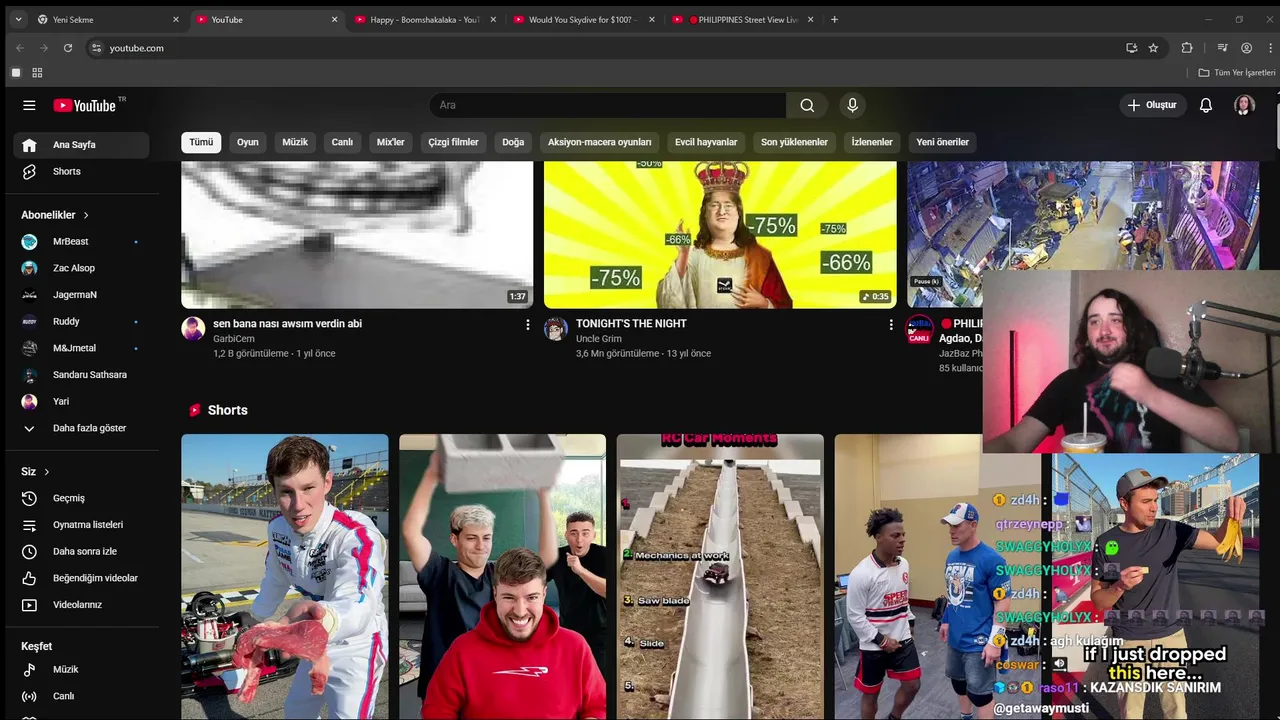Expand the Abonelikler section chevron
The width and height of the screenshot is (1280, 720).
click(x=86, y=215)
